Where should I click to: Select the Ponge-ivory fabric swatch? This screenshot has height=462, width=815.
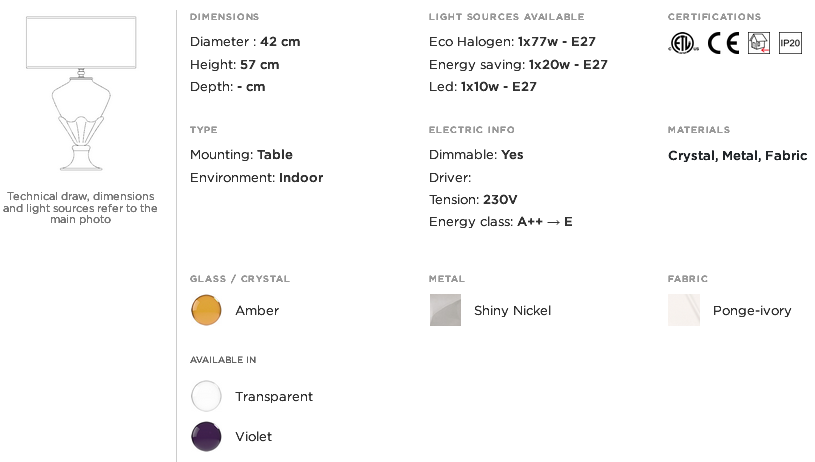coord(684,310)
